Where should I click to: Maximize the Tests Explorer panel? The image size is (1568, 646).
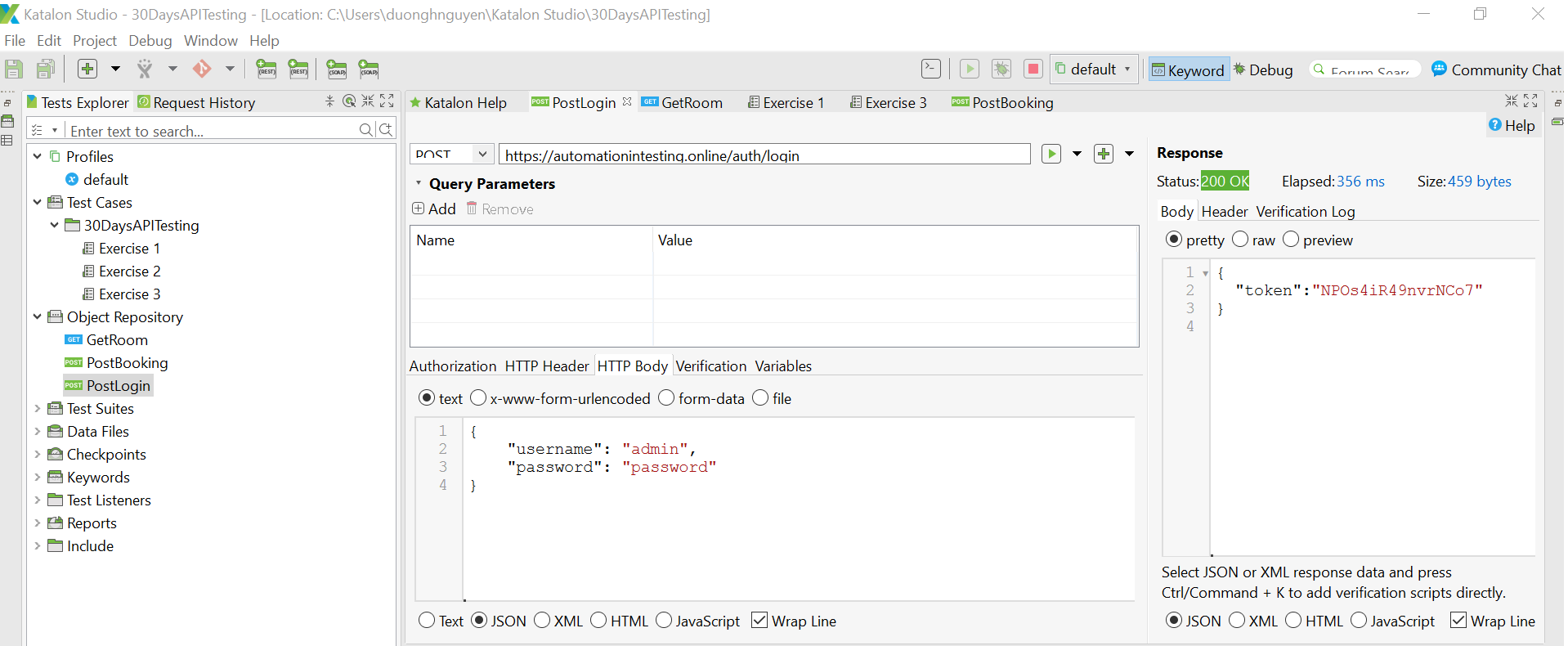point(387,101)
